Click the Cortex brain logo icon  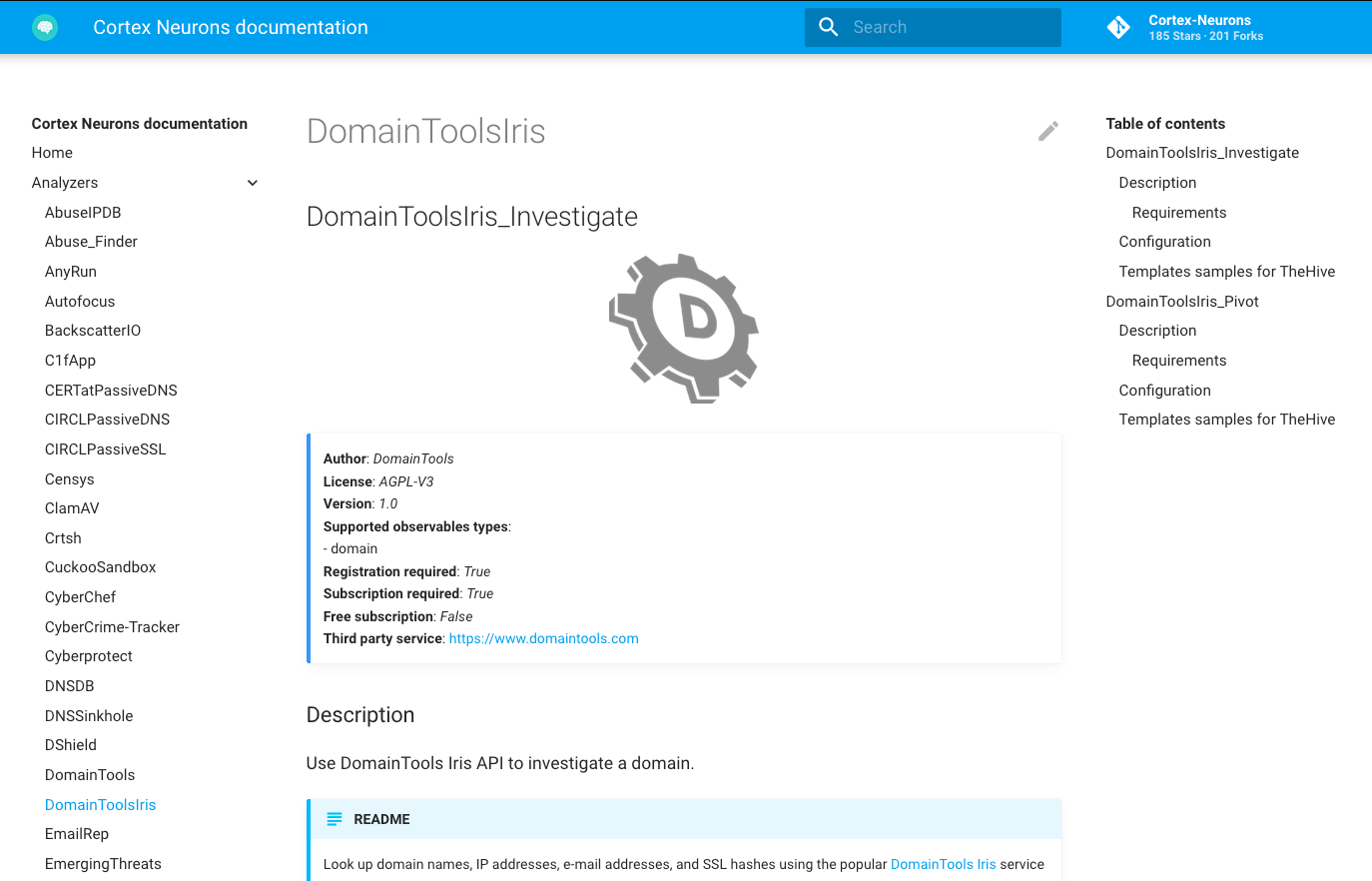click(45, 27)
